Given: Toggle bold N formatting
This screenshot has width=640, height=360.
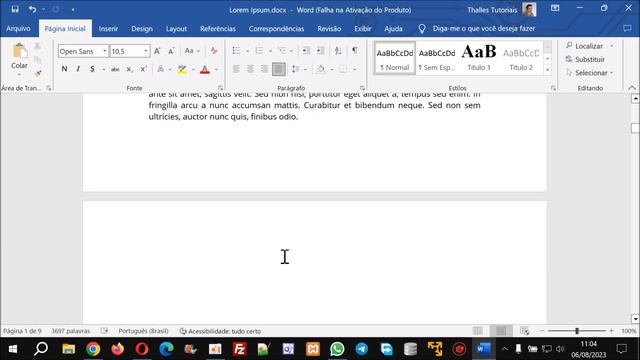Looking at the screenshot, I should pos(64,69).
